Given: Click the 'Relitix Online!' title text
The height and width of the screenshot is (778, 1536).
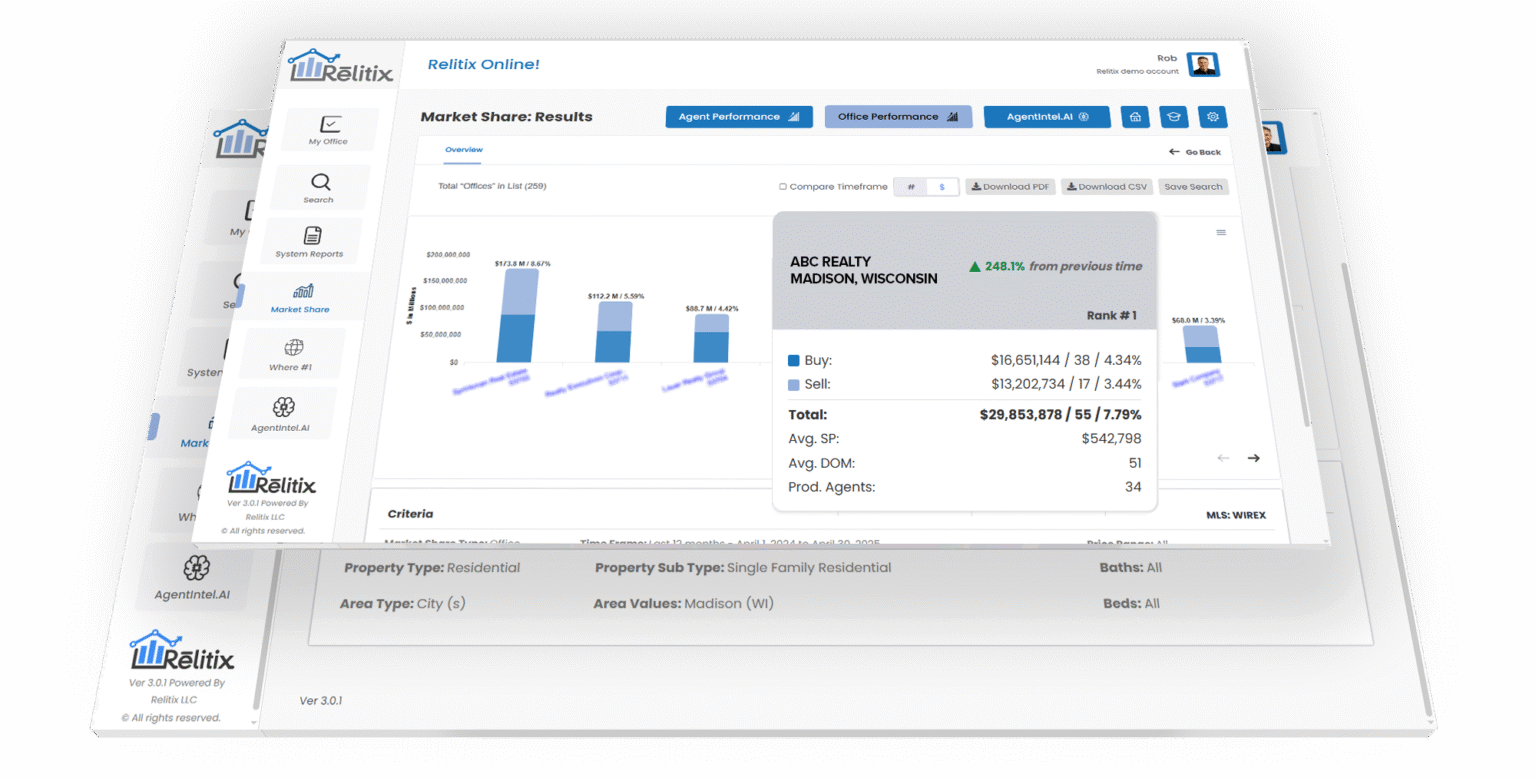Looking at the screenshot, I should (x=483, y=64).
